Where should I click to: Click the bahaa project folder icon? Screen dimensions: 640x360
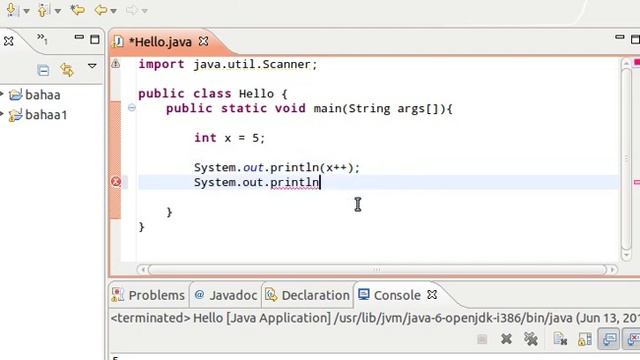coord(16,95)
